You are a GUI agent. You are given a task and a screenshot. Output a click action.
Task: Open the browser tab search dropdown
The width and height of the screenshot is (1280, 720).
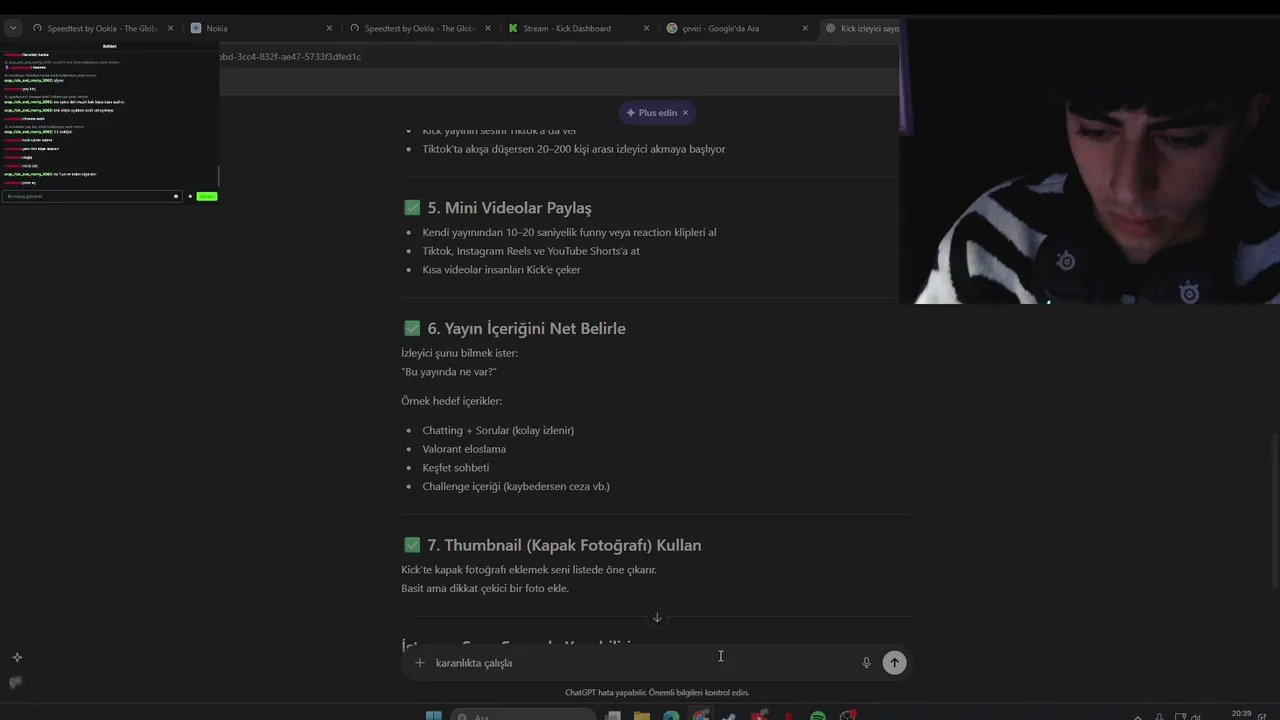click(x=13, y=28)
